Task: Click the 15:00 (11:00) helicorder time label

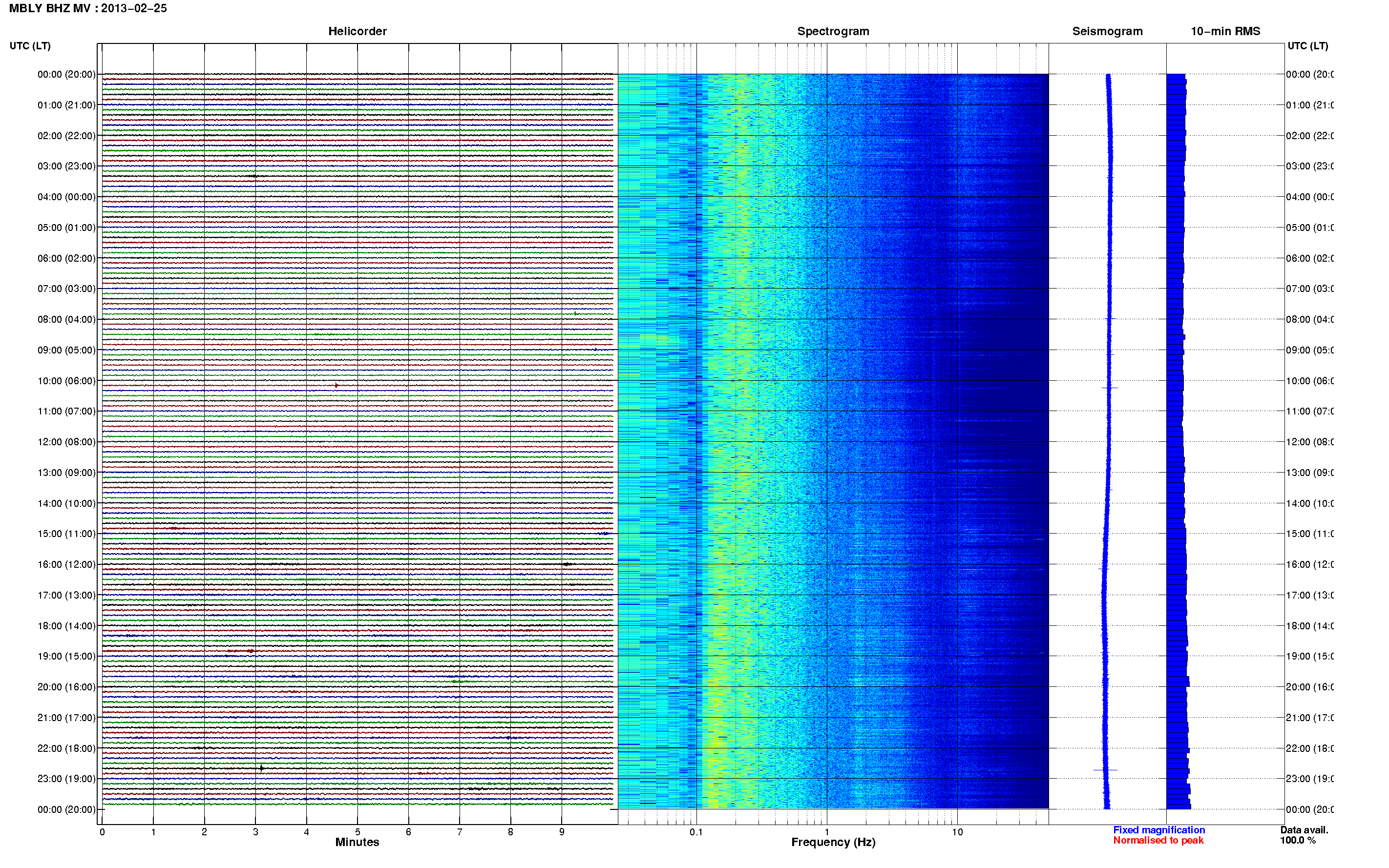Action: [x=66, y=534]
